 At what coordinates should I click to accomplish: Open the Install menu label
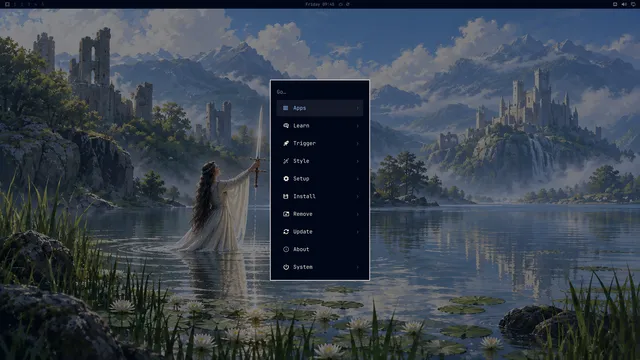[304, 196]
